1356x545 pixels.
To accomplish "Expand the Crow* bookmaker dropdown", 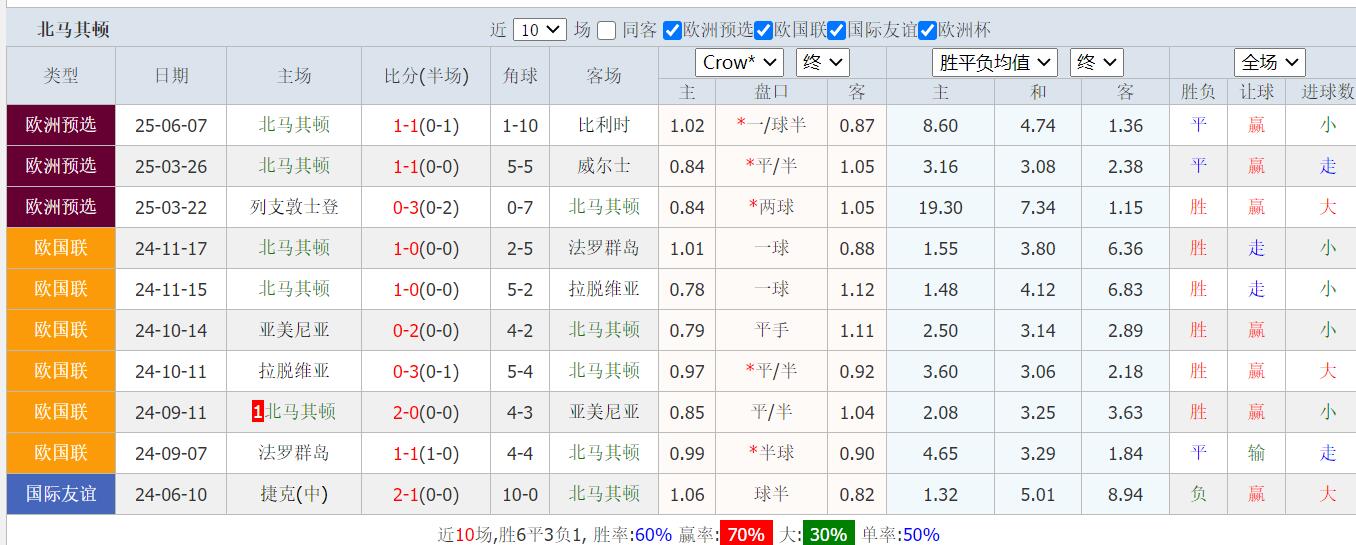I will [x=739, y=62].
